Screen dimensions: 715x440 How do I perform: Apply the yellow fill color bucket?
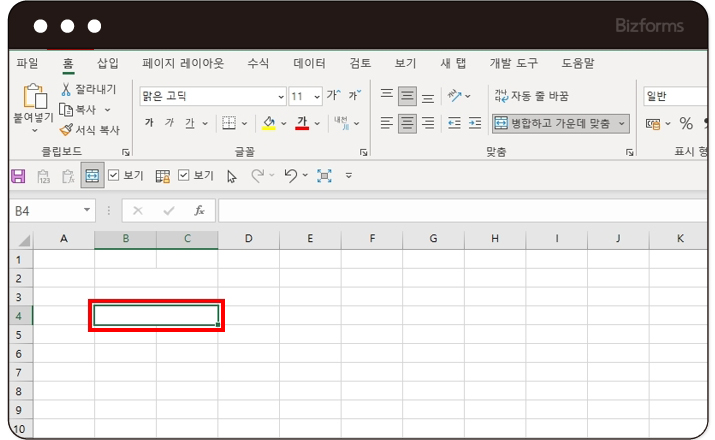pyautogui.click(x=269, y=123)
